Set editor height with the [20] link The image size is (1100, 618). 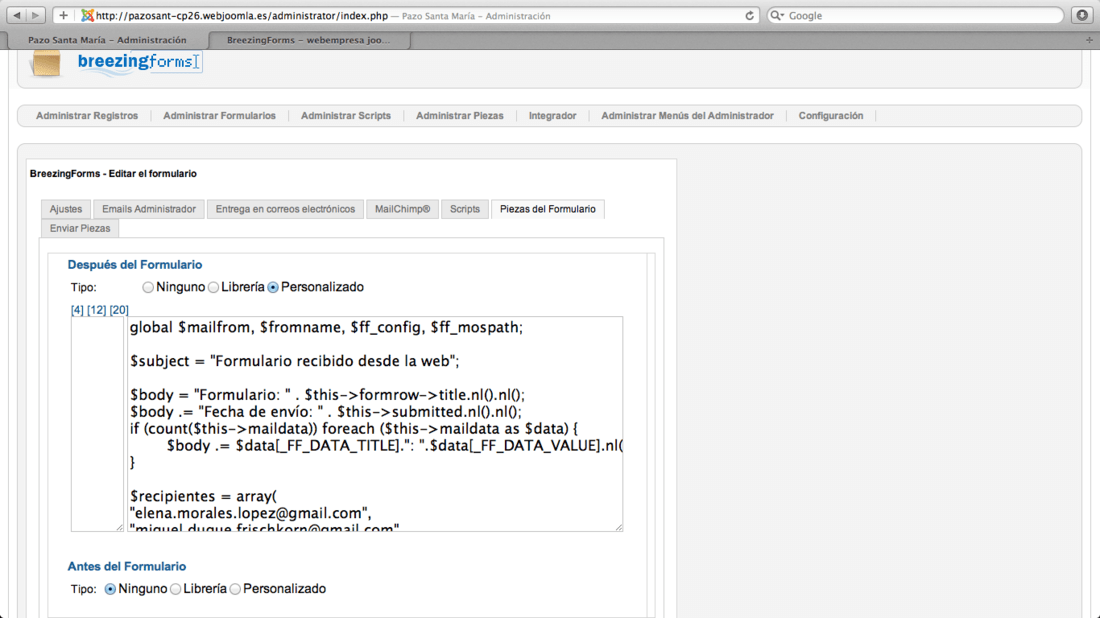(x=119, y=310)
